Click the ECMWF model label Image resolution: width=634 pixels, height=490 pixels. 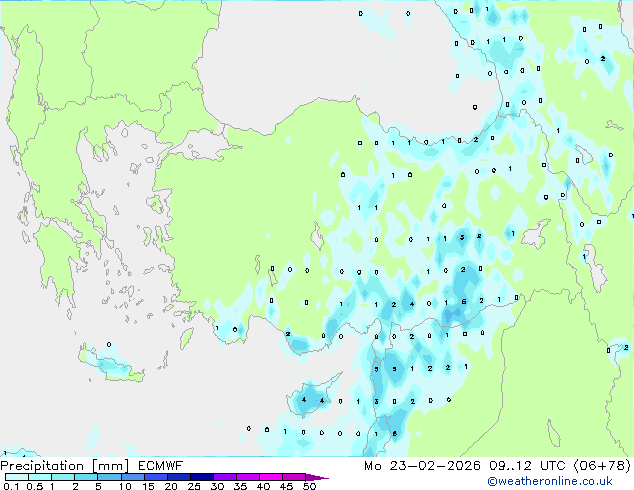pos(160,466)
